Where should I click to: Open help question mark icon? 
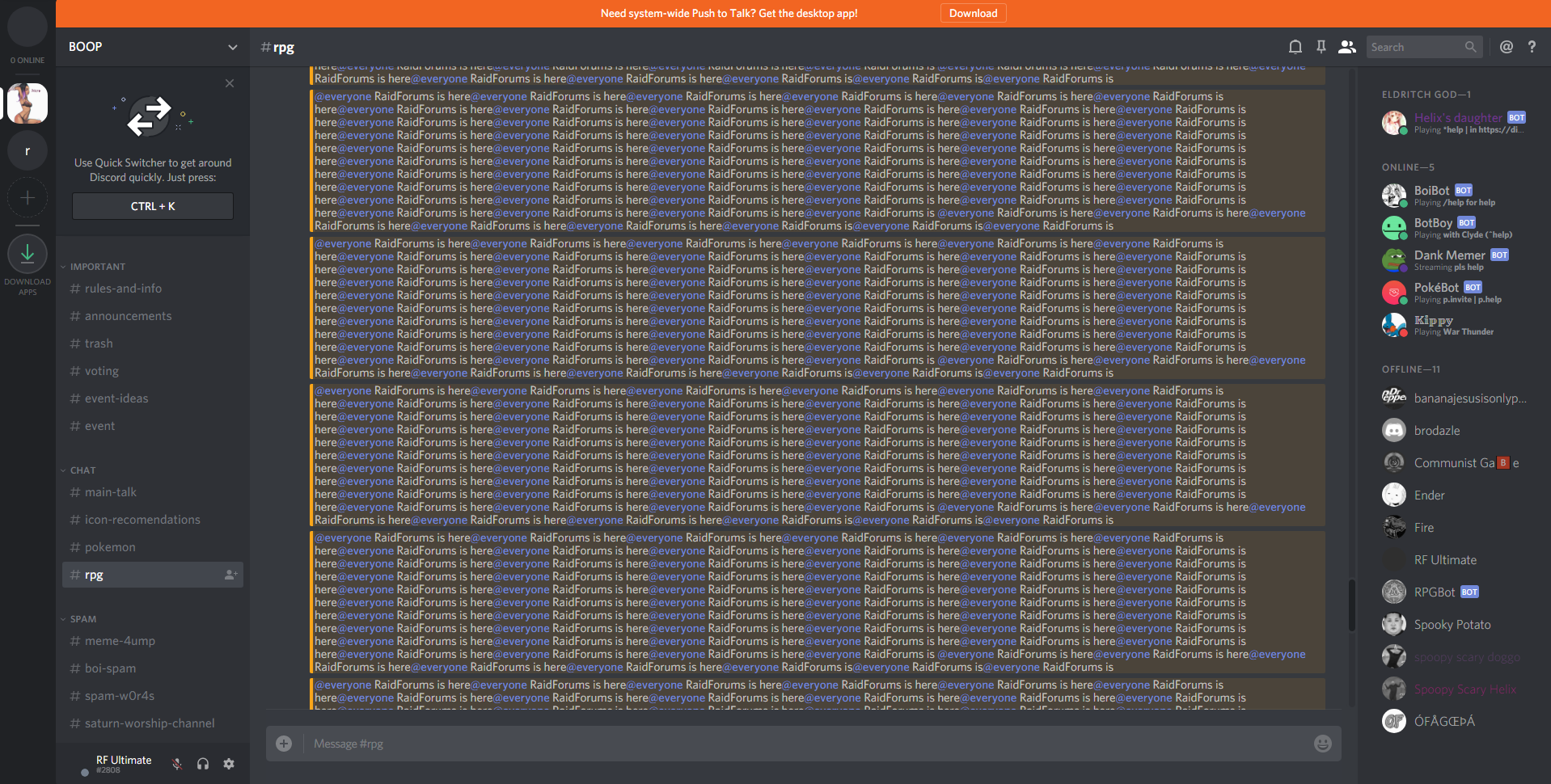pos(1532,47)
